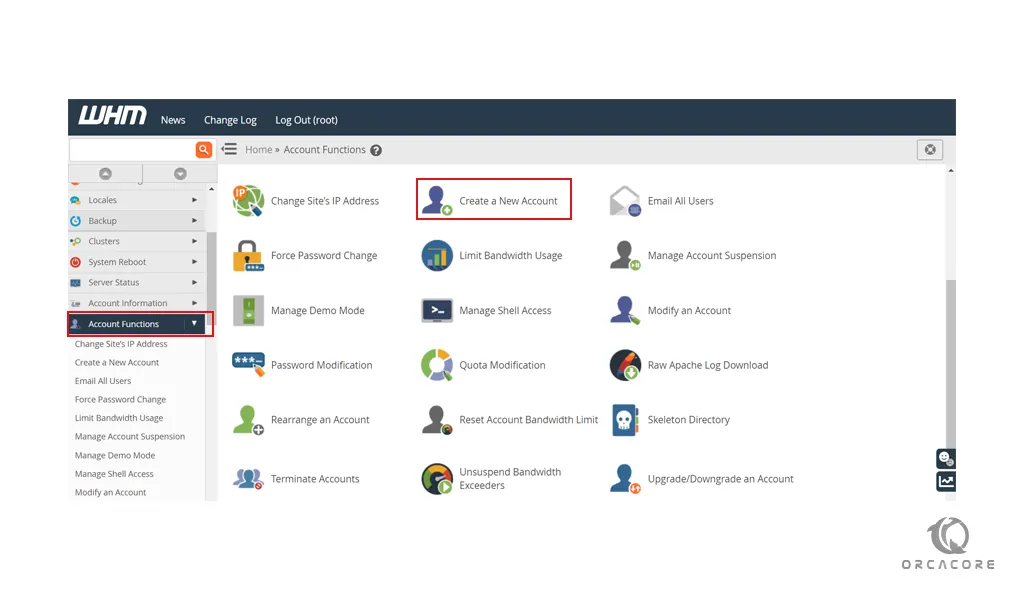
Task: Open the Change Site's IP Address globe icon
Action: pyautogui.click(x=248, y=200)
